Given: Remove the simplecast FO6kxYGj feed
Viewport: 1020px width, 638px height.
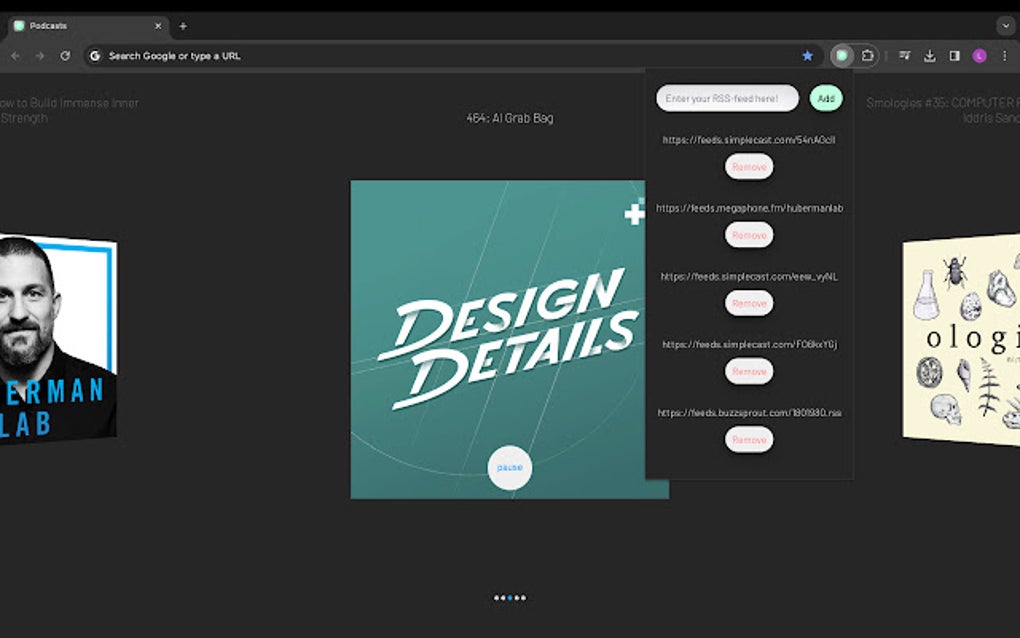Looking at the screenshot, I should 749,371.
